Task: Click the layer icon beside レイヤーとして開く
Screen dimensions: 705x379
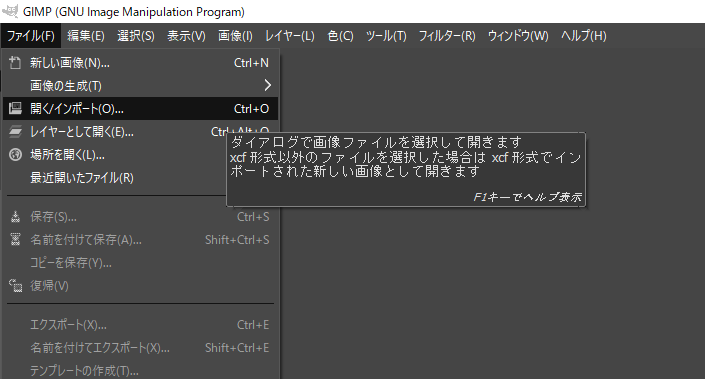Action: click(x=15, y=131)
